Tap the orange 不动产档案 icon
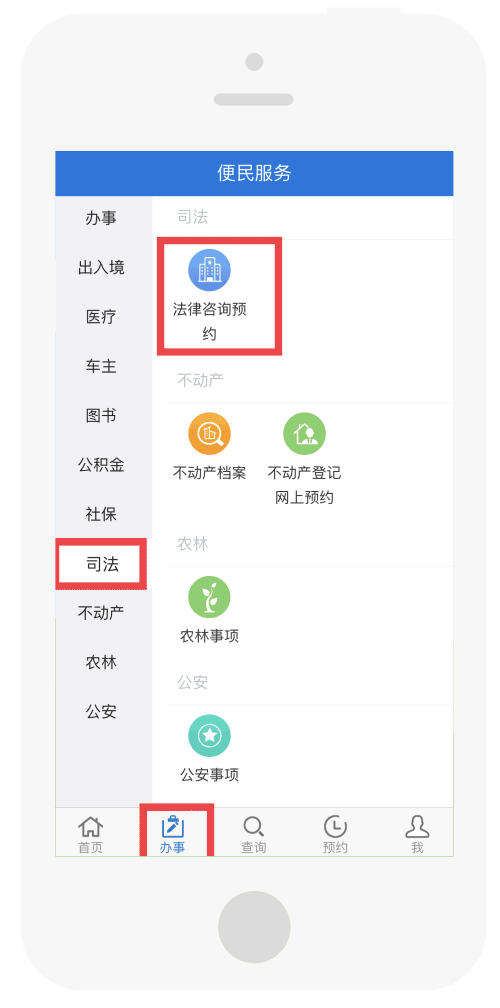Viewport: 500px width, 1008px height. coord(209,434)
